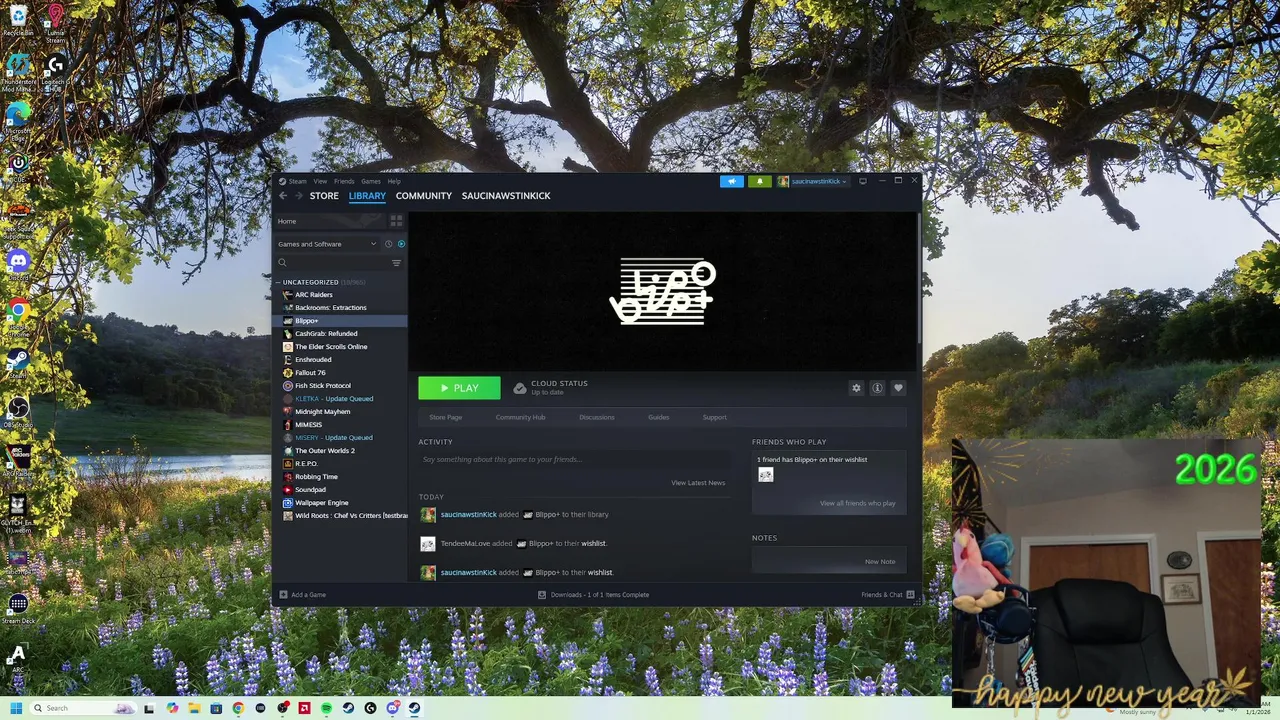1280x720 pixels.
Task: Click the Add a Game plus icon
Action: click(x=283, y=595)
